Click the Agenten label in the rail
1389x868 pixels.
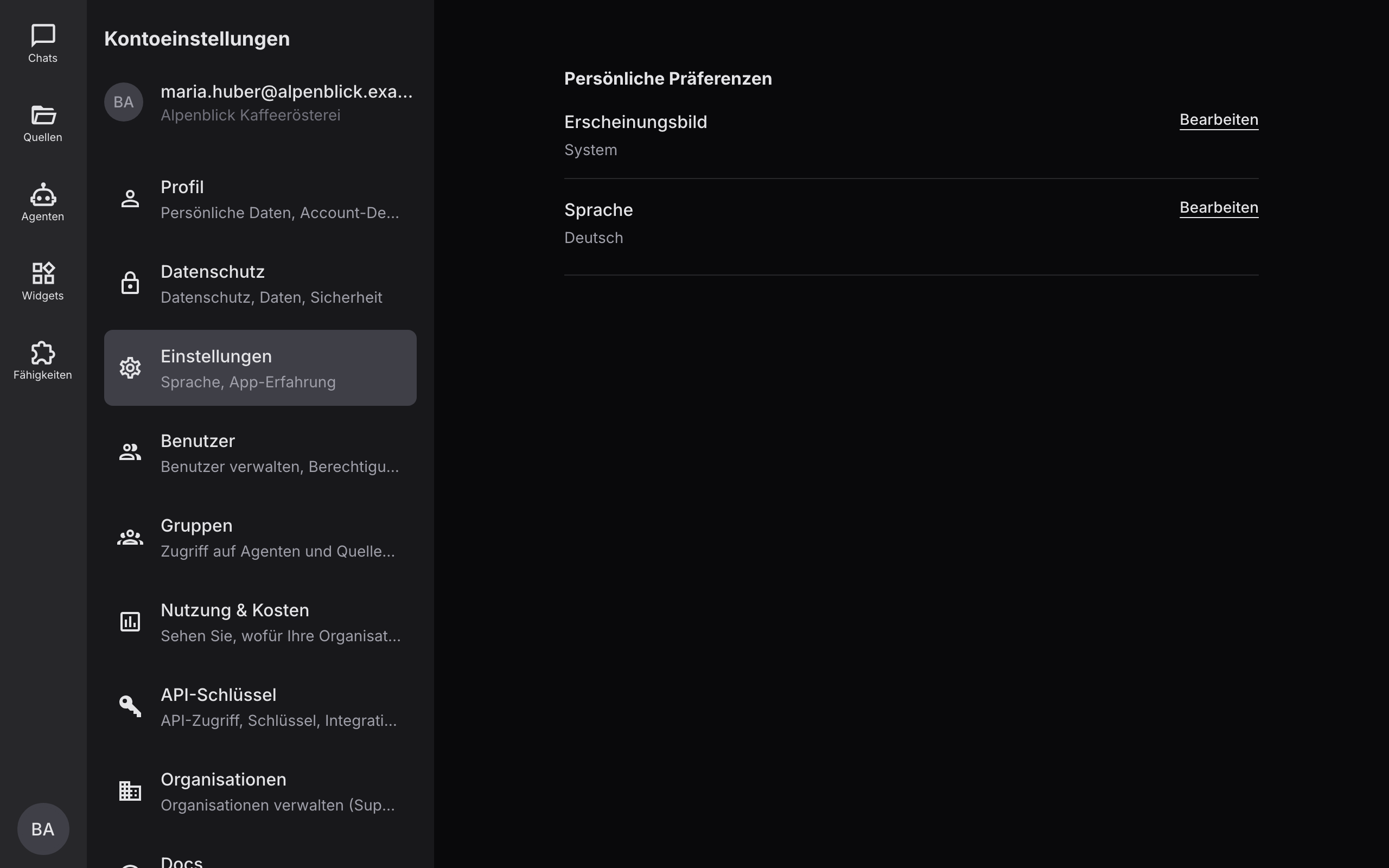click(x=43, y=217)
